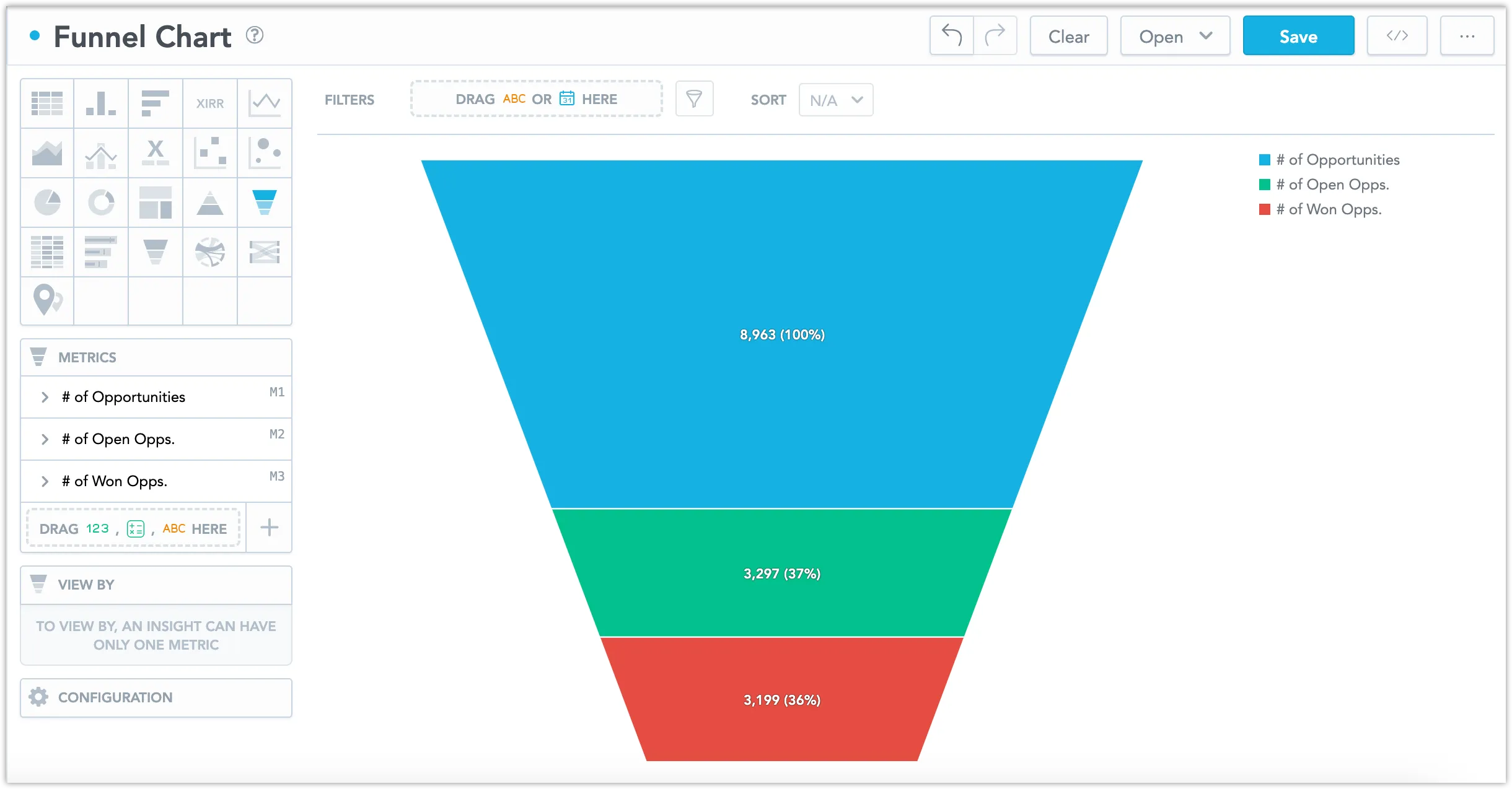This screenshot has width=1512, height=789.
Task: Select the Line chart icon
Action: (x=265, y=103)
